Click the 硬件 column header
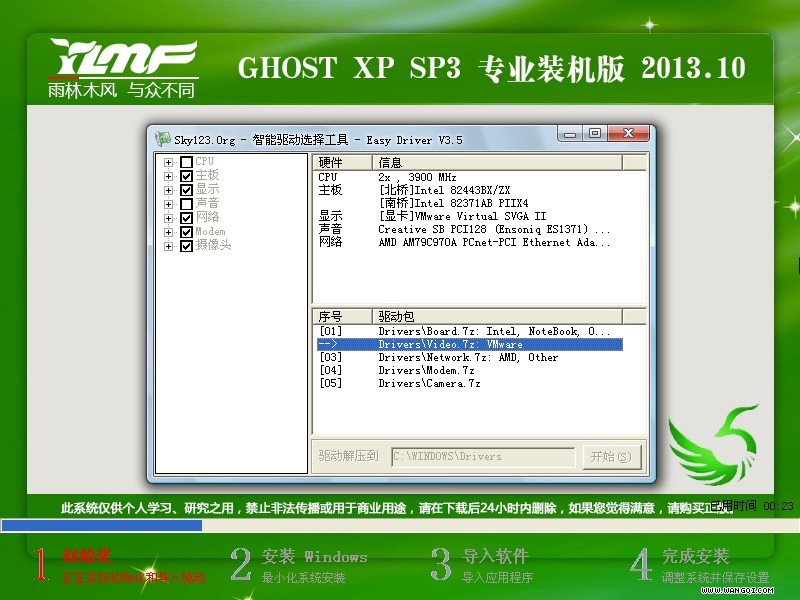Image resolution: width=800 pixels, height=600 pixels. tap(342, 163)
